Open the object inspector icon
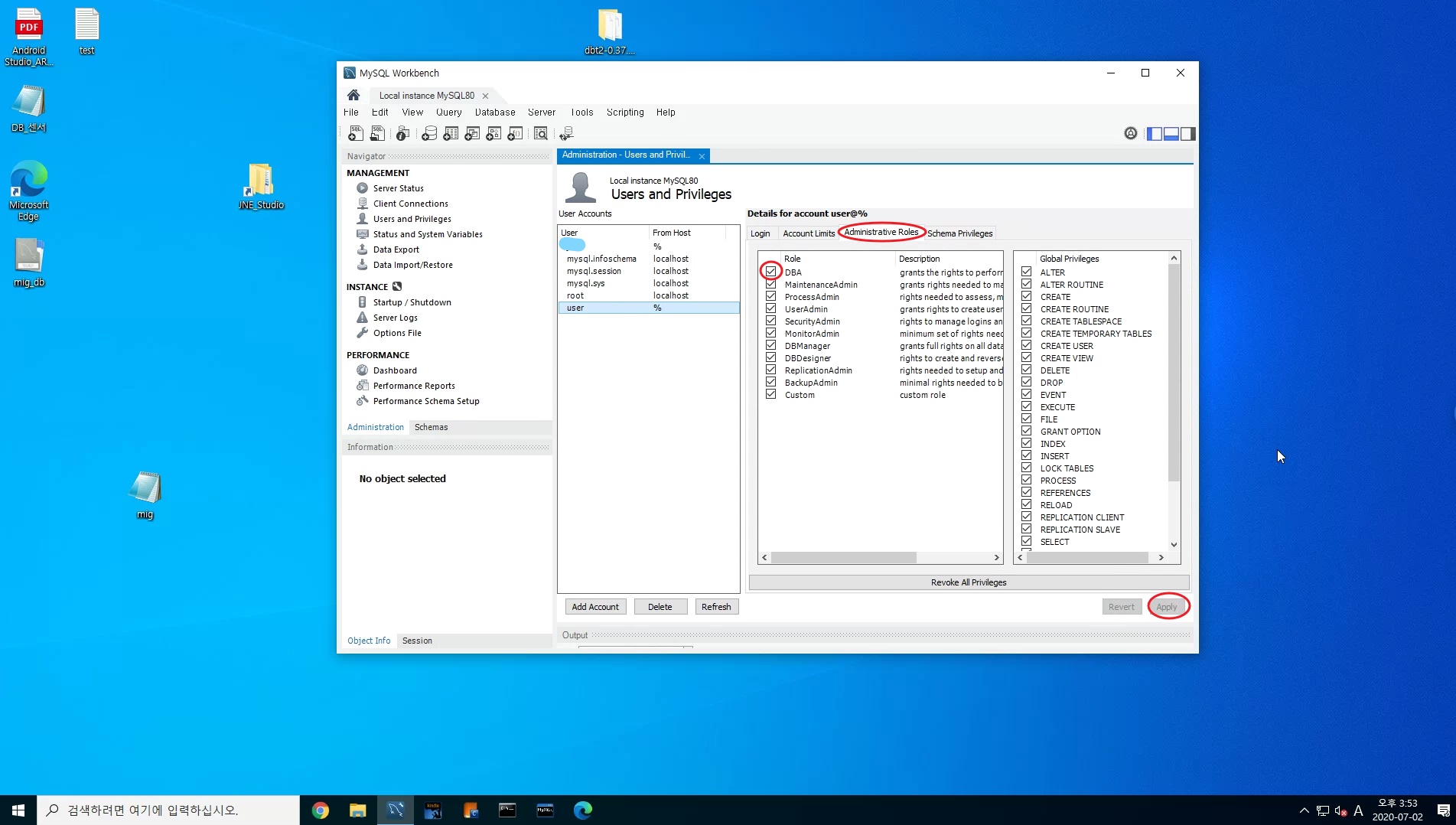Screen dimensions: 1456x825 402,133
